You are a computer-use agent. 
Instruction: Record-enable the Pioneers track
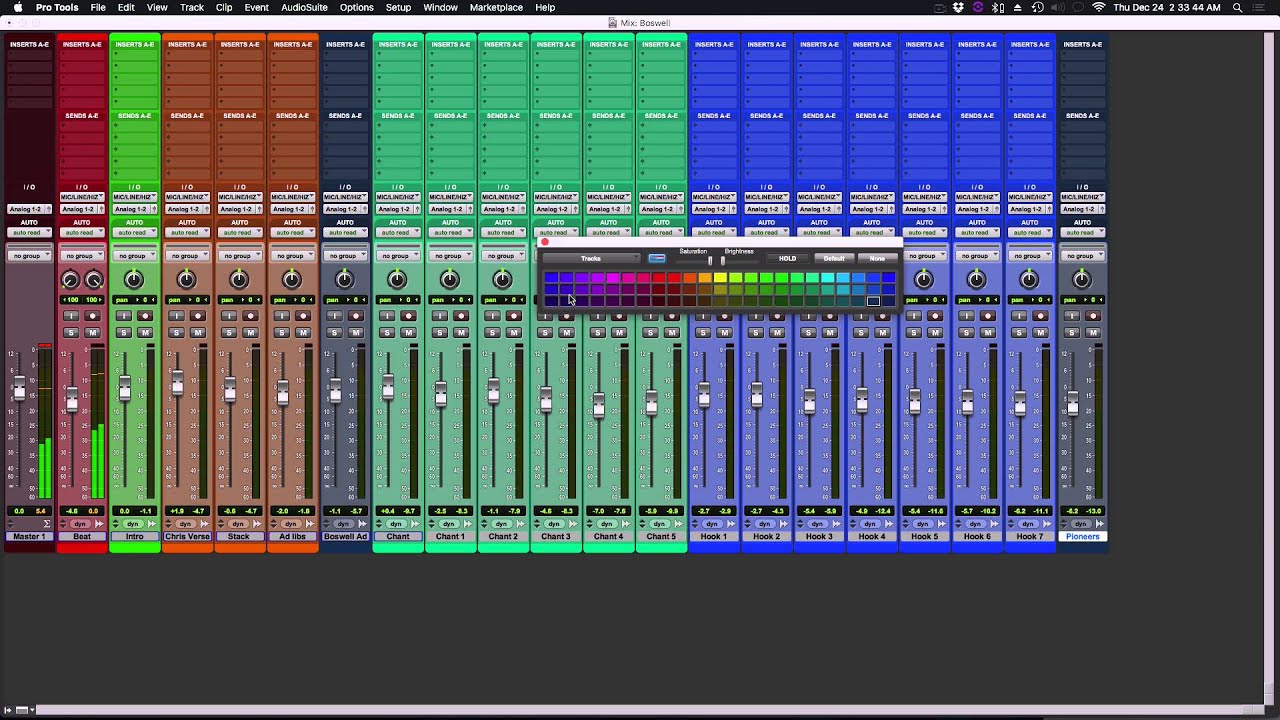[1093, 316]
